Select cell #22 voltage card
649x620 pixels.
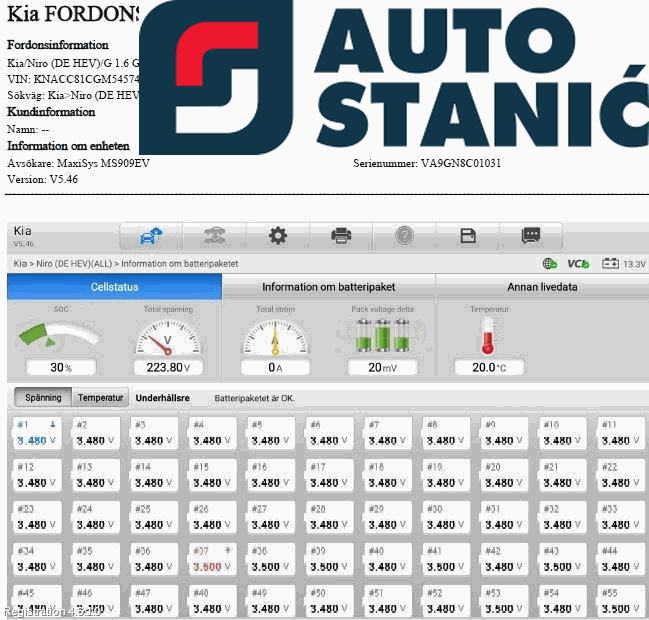click(x=621, y=475)
